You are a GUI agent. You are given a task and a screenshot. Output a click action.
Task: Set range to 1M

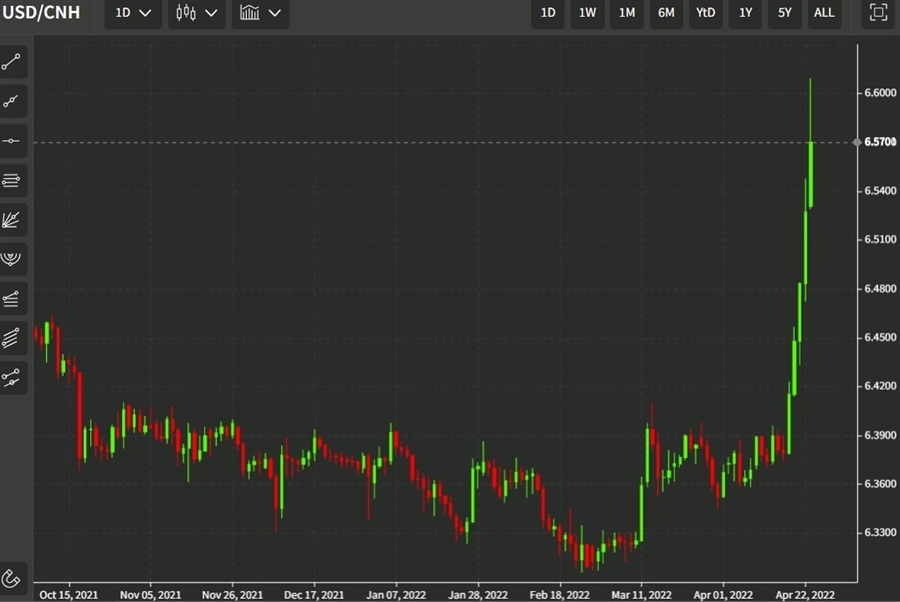[627, 13]
